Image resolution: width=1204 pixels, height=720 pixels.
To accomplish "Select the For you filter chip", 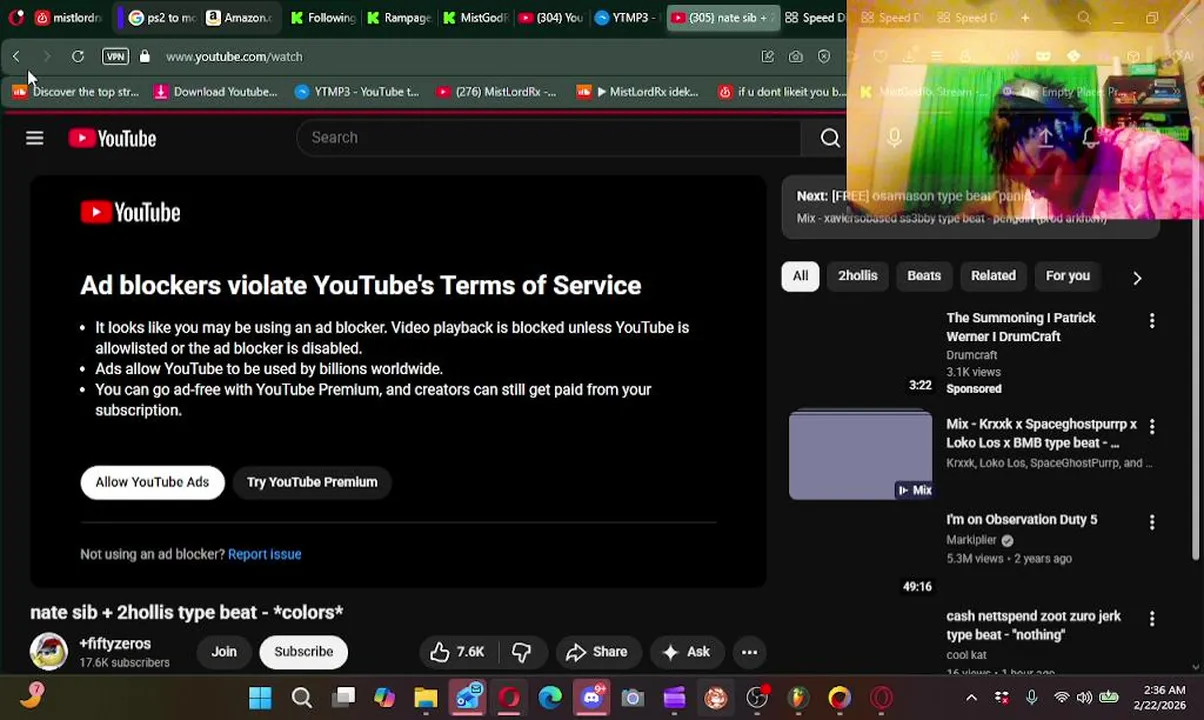I will [x=1068, y=276].
